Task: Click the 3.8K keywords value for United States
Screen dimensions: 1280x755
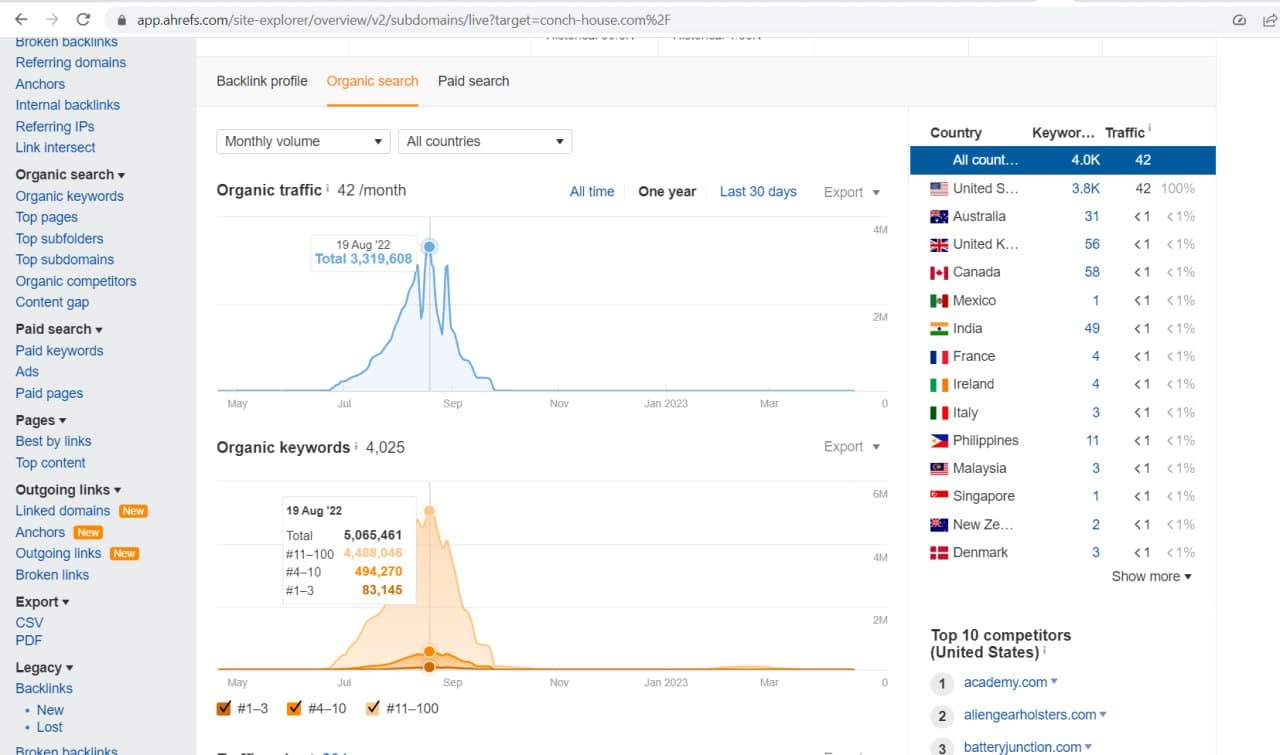Action: [1086, 188]
